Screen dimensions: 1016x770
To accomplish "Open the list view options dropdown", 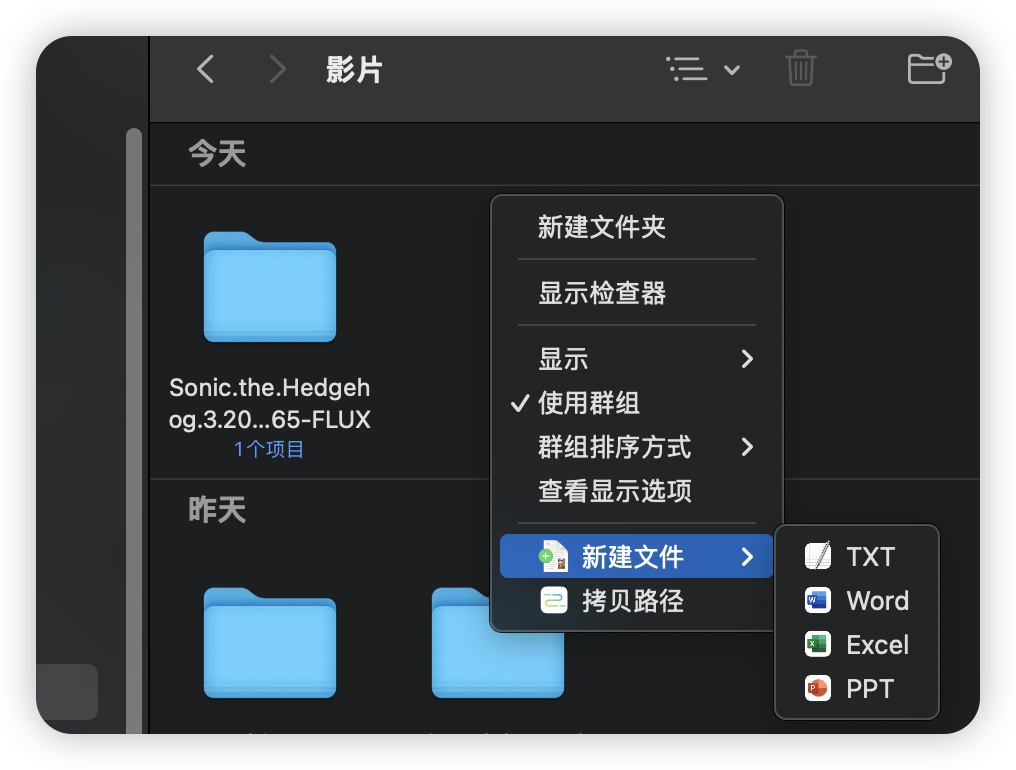I will point(703,69).
